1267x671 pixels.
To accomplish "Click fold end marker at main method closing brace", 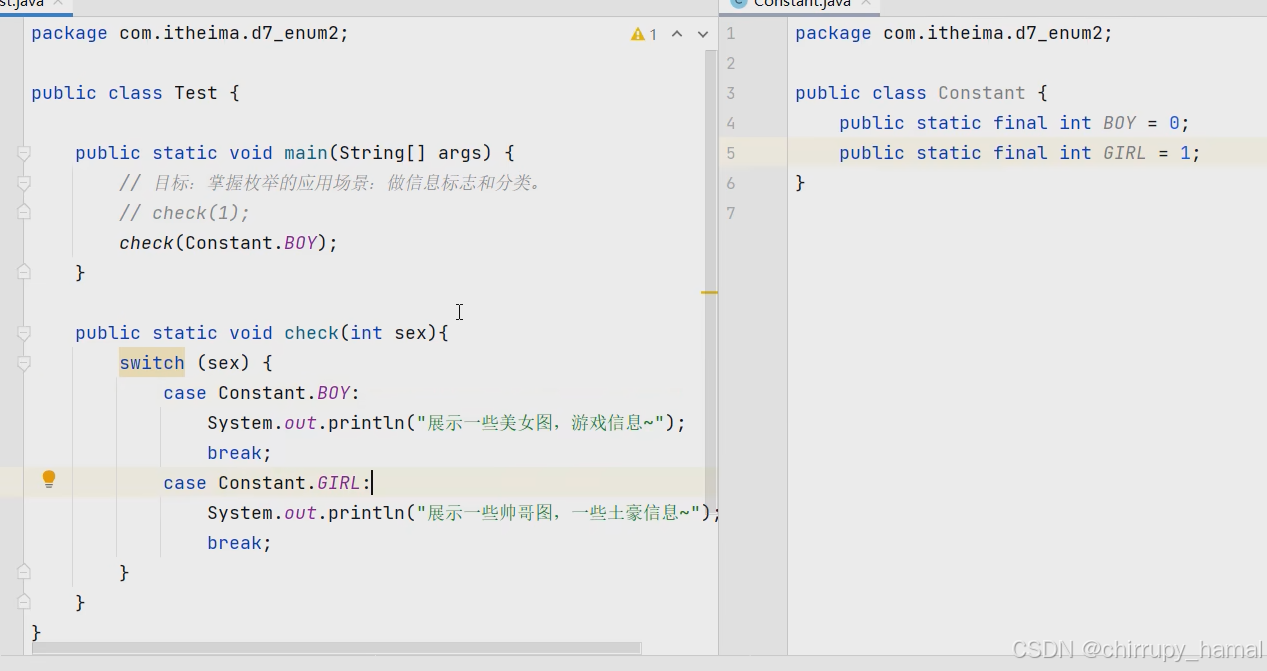I will [24, 272].
